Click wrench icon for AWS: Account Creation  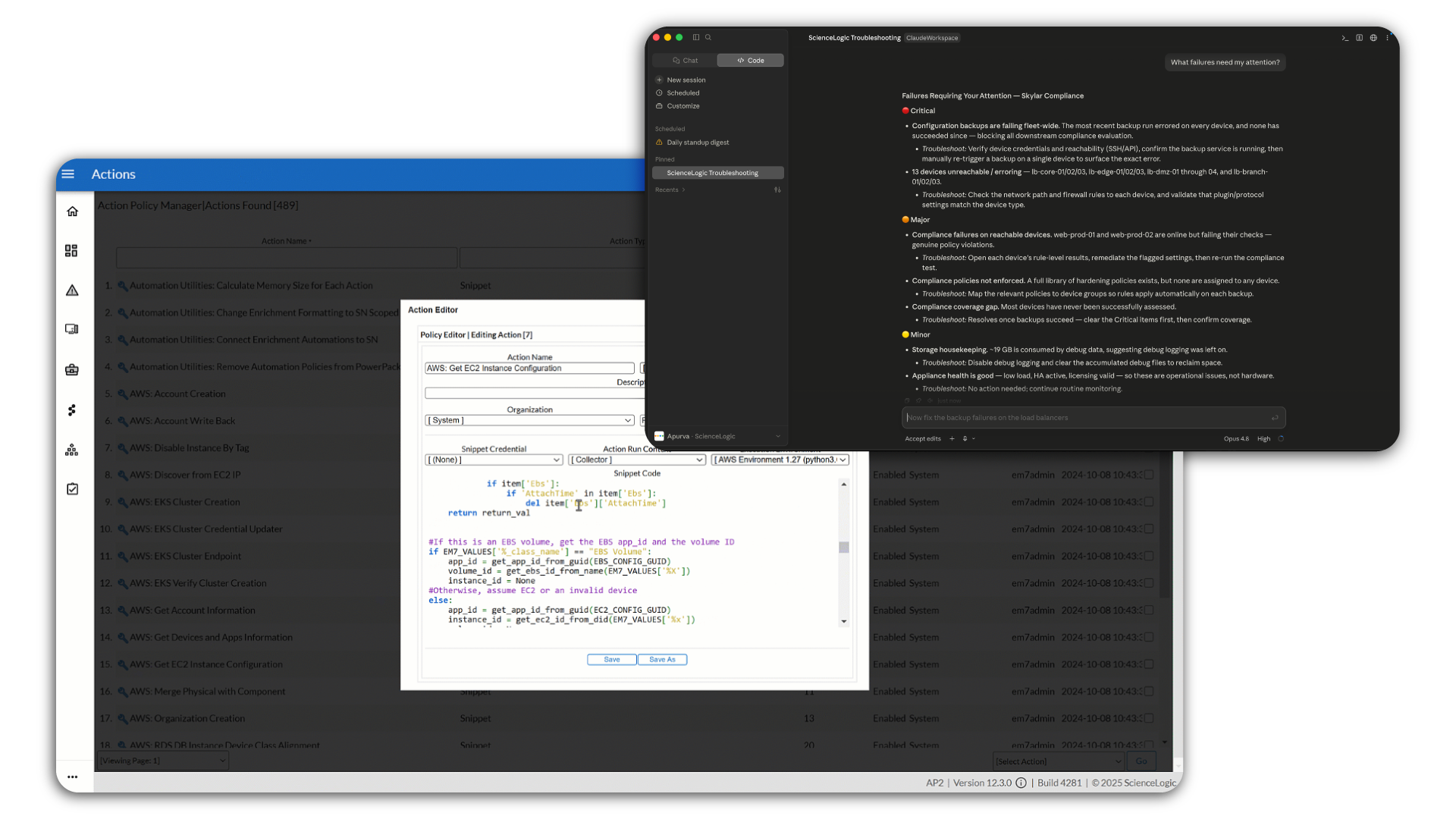click(x=122, y=394)
